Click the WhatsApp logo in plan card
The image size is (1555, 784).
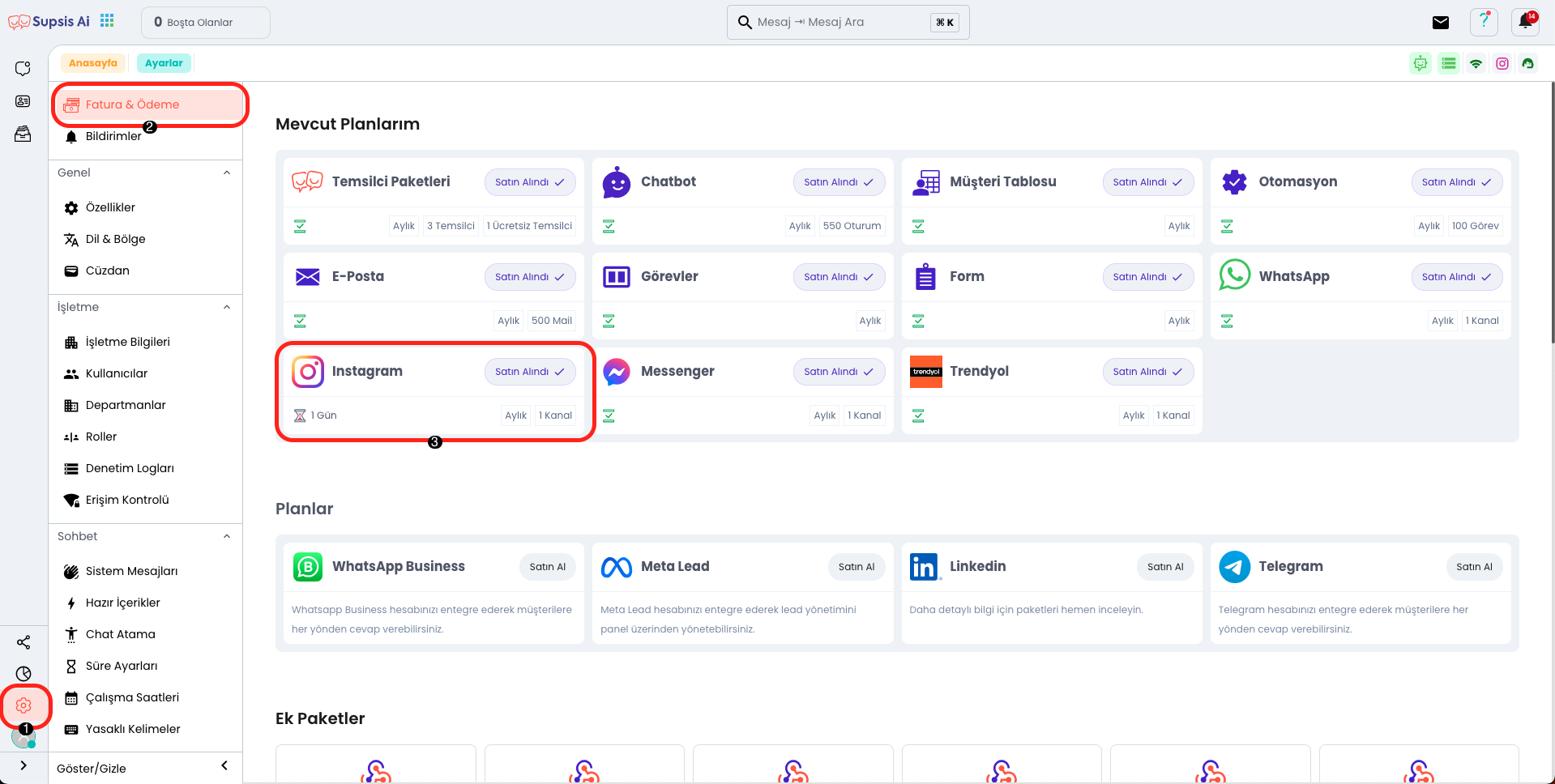[1234, 275]
